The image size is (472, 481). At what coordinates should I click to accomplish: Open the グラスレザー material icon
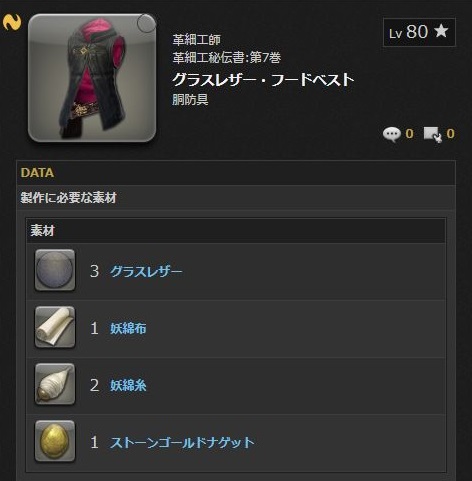pyautogui.click(x=55, y=270)
